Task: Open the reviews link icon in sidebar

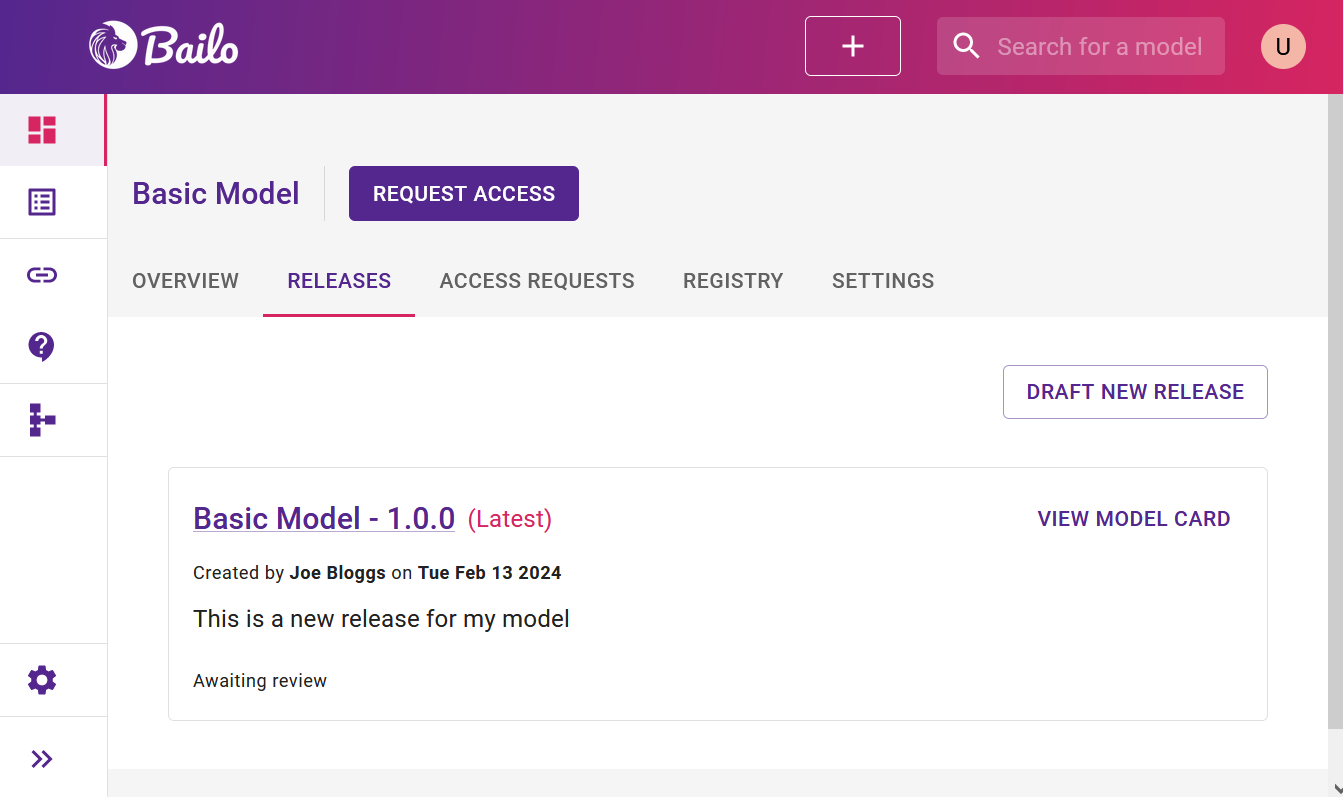Action: (41, 274)
